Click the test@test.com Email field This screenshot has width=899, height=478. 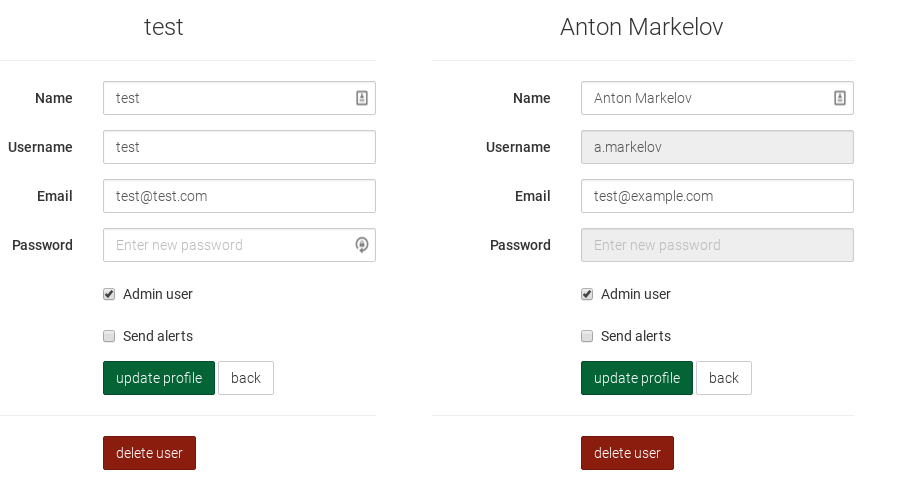point(240,196)
